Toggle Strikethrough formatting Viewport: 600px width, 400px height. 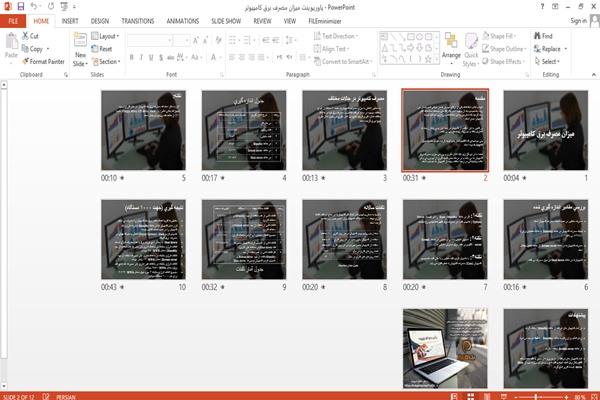[170, 57]
